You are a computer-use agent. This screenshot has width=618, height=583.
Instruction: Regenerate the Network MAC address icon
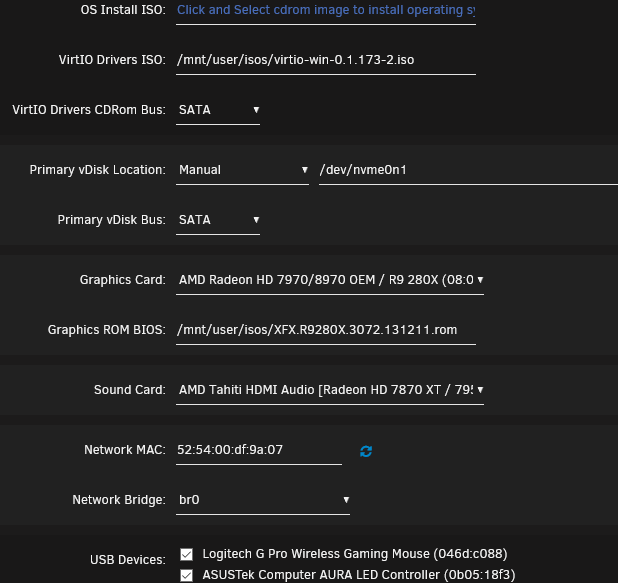pyautogui.click(x=366, y=451)
